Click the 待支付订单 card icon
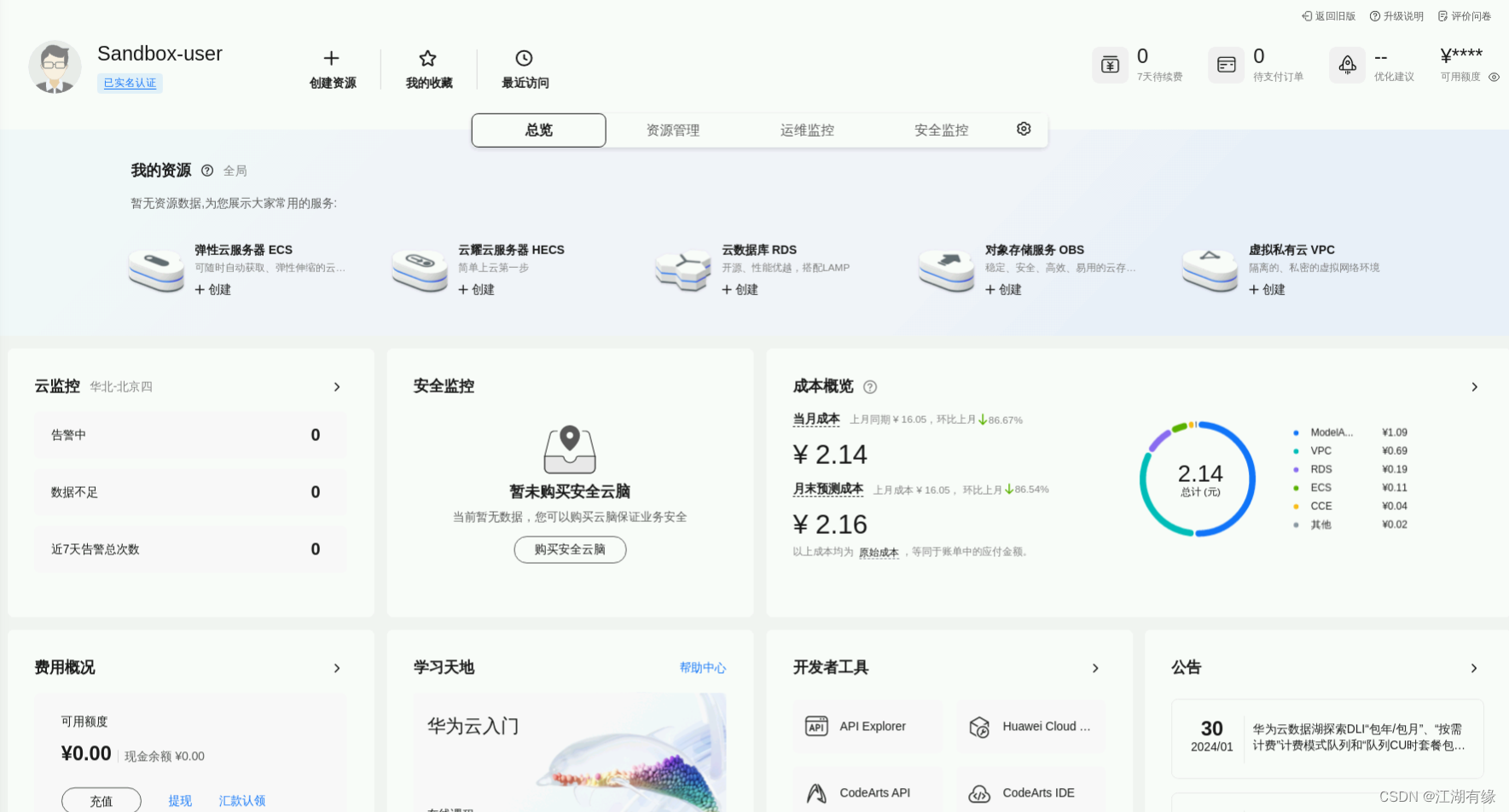The height and width of the screenshot is (812, 1509). [1227, 65]
